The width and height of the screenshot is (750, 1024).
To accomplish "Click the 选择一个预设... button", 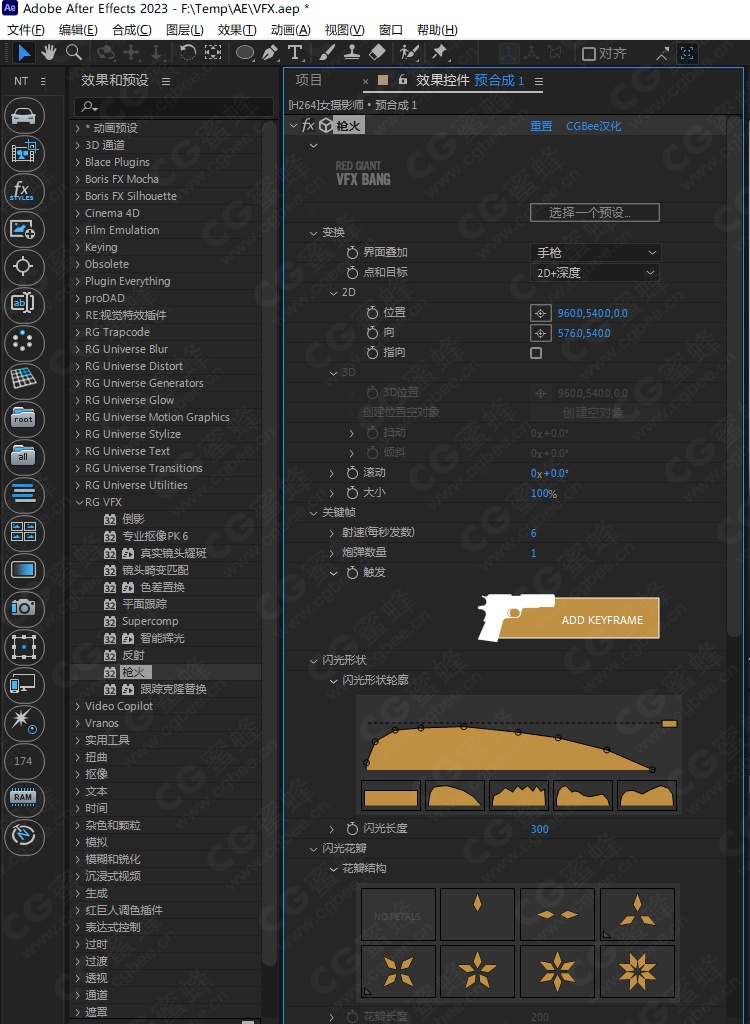I will [595, 212].
